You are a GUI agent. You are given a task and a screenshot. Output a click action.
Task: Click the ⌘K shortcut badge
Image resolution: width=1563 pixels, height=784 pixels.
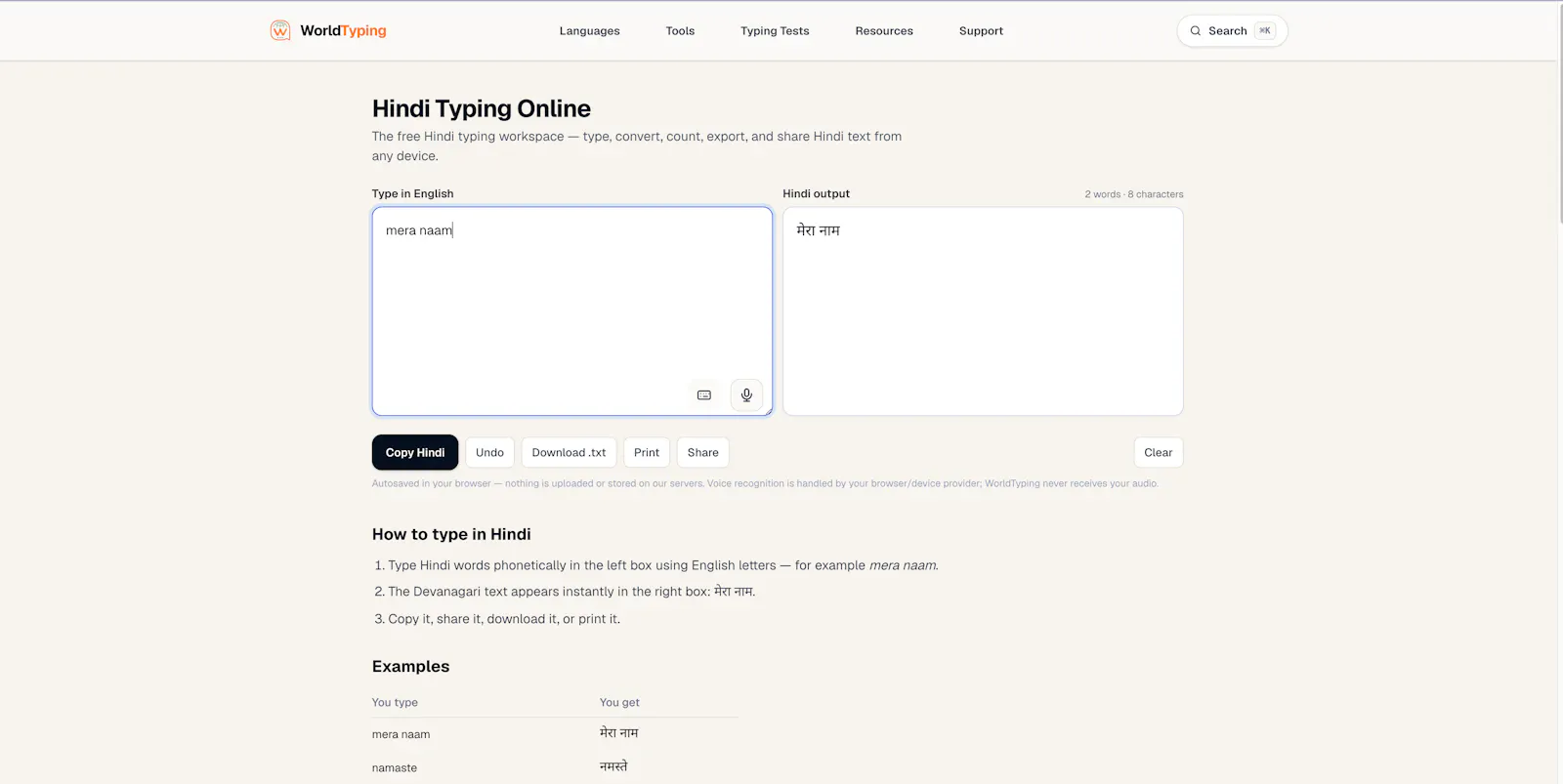(1265, 31)
